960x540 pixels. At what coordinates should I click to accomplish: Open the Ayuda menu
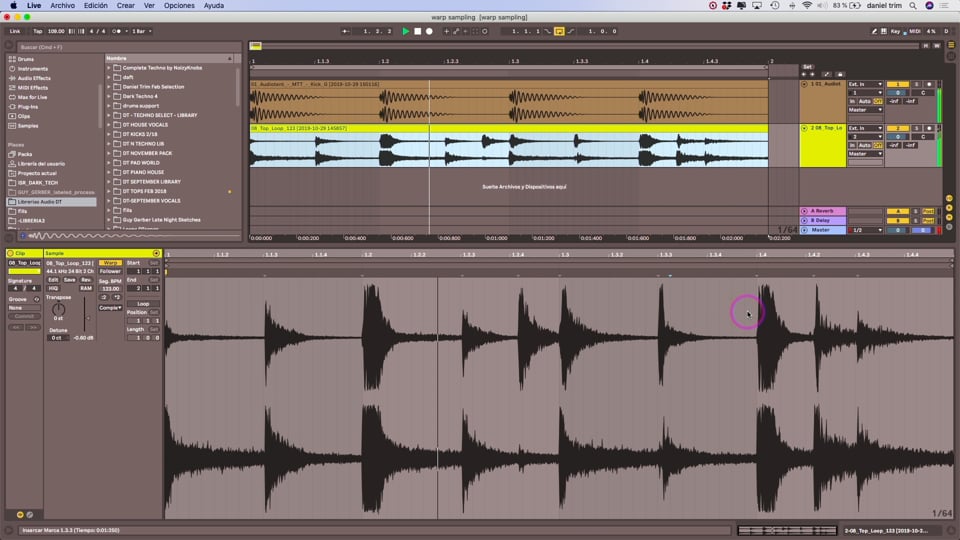[214, 6]
